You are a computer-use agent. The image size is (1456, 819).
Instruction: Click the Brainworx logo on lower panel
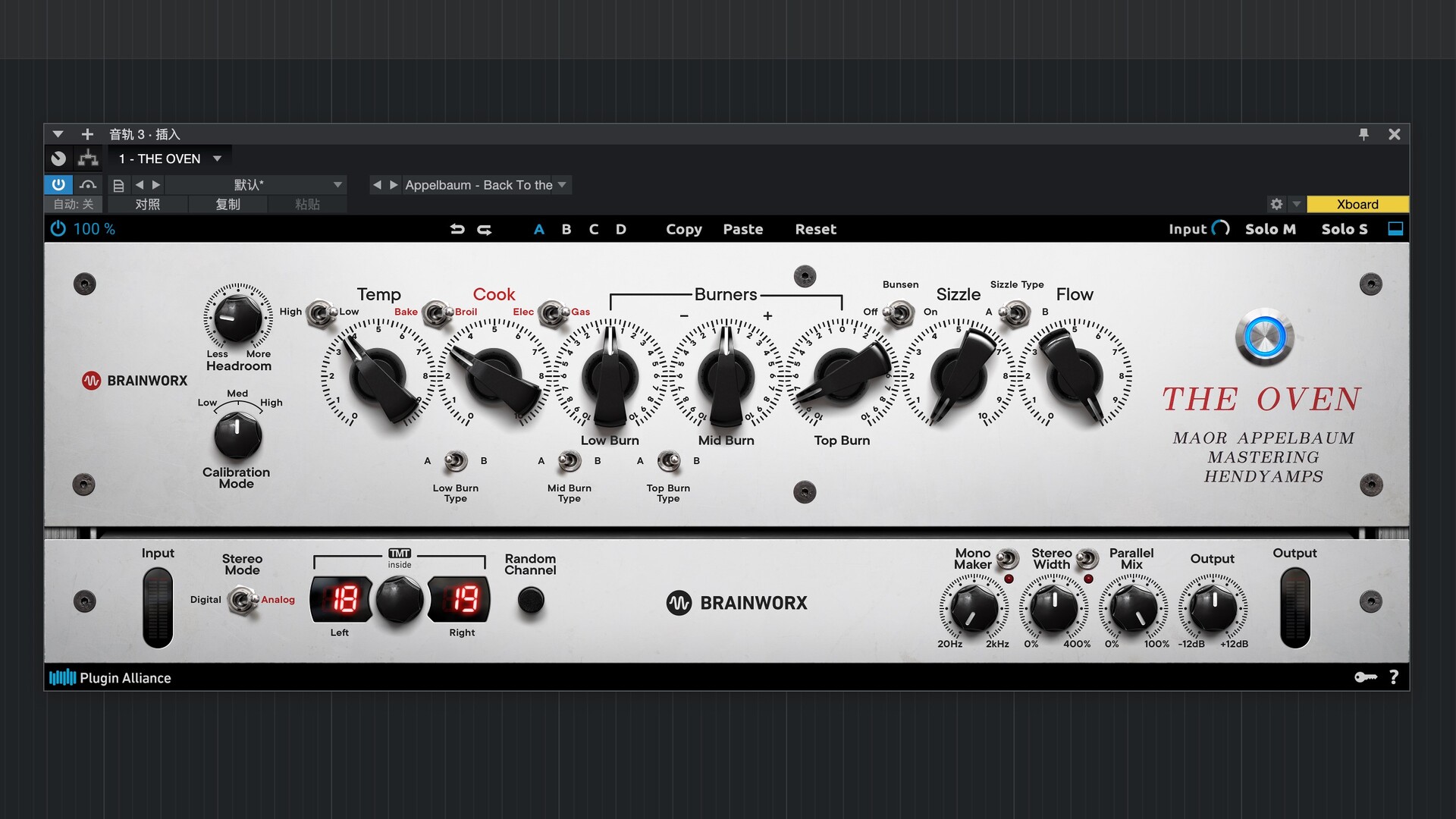point(737,603)
